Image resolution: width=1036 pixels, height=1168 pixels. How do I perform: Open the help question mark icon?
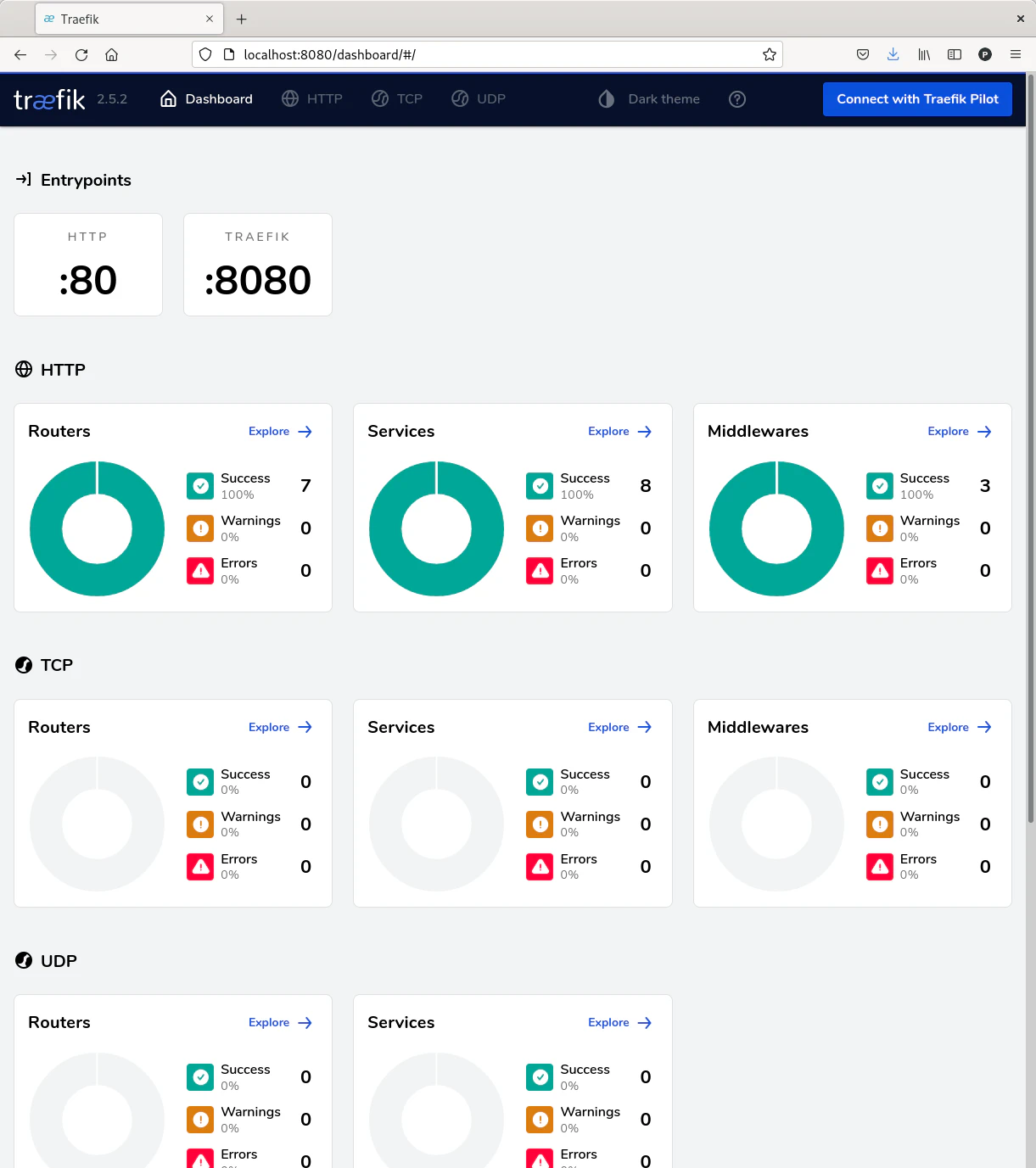point(737,99)
